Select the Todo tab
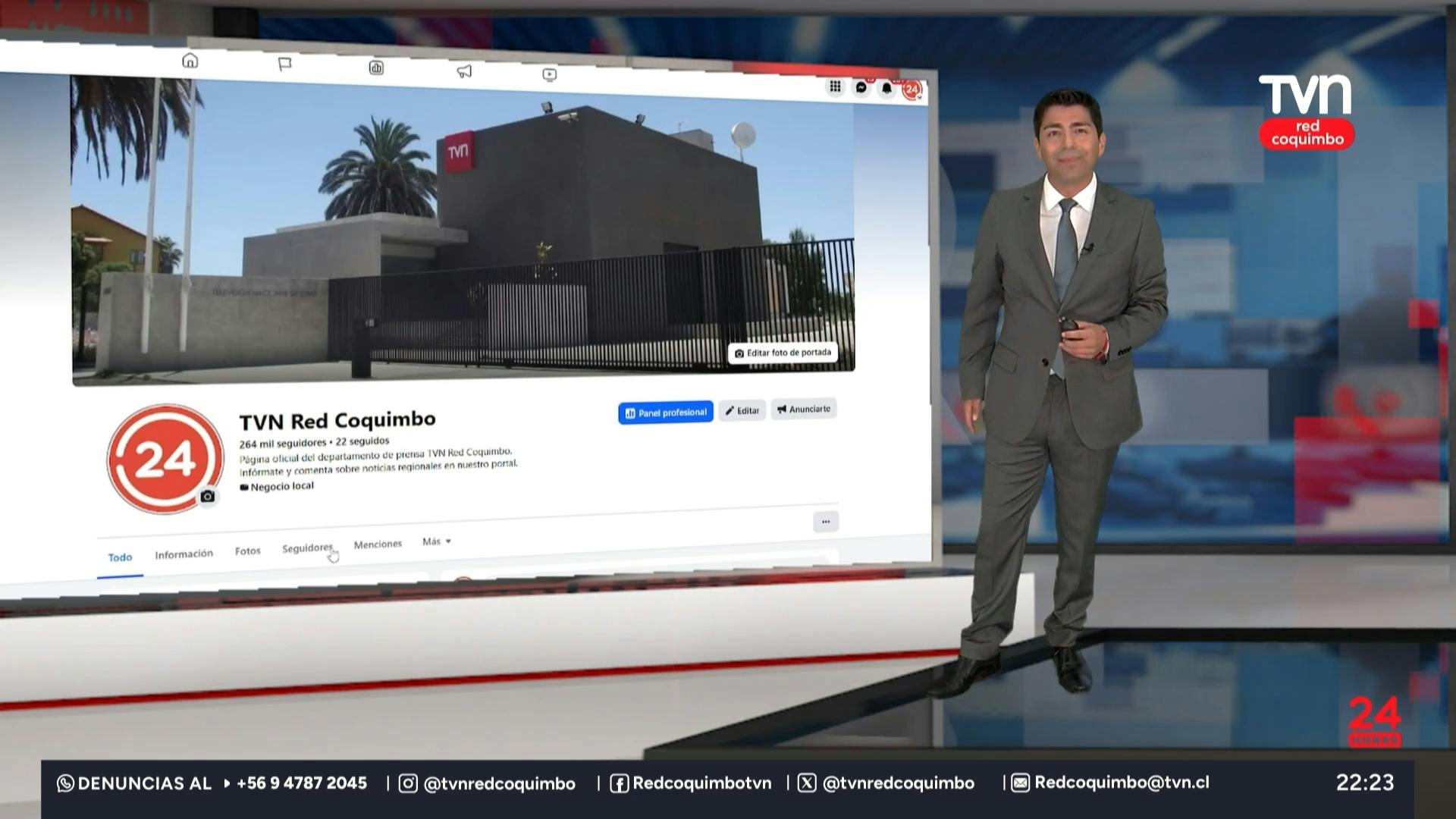This screenshot has height=819, width=1456. tap(120, 557)
